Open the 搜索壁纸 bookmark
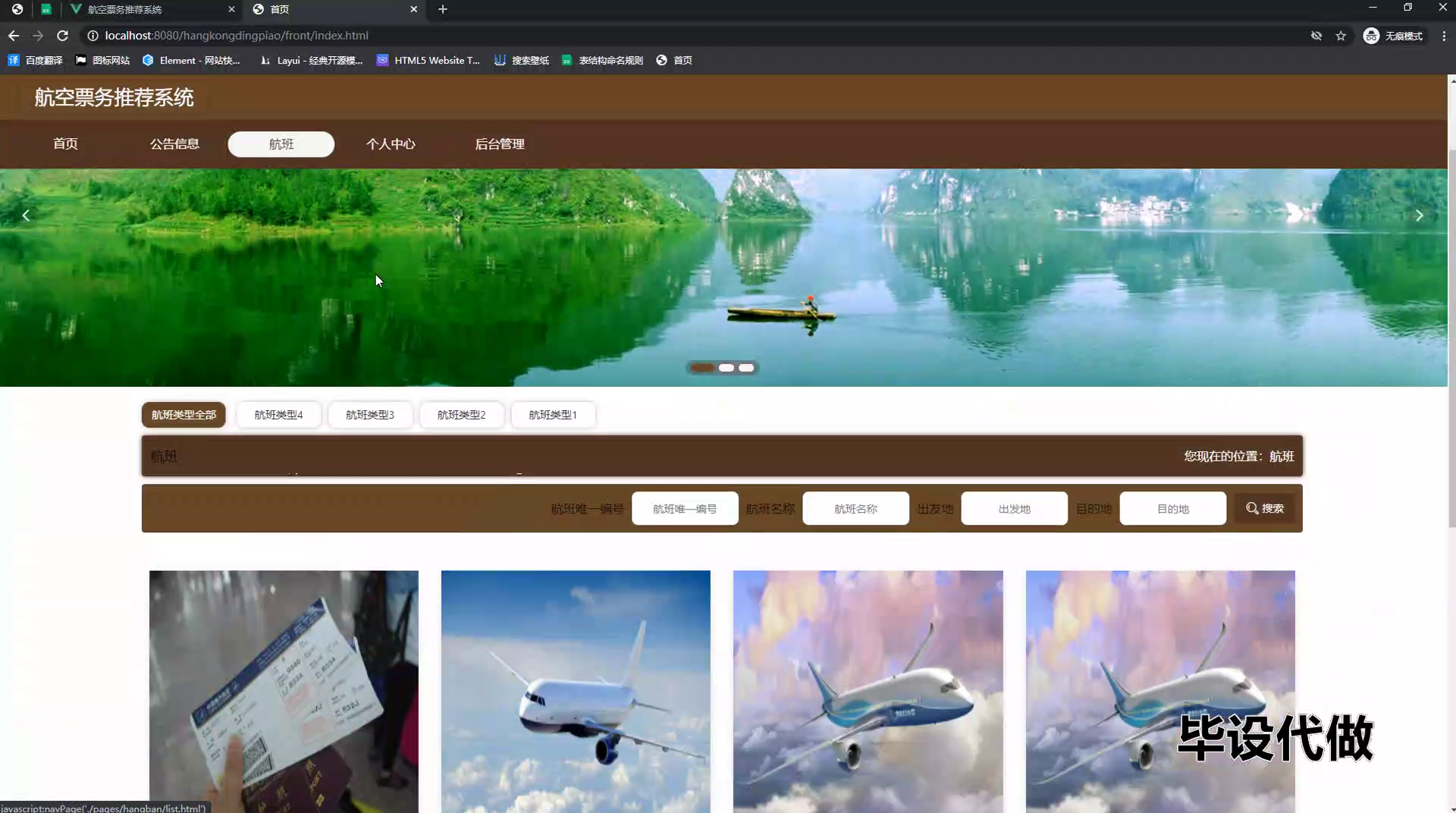 (521, 60)
